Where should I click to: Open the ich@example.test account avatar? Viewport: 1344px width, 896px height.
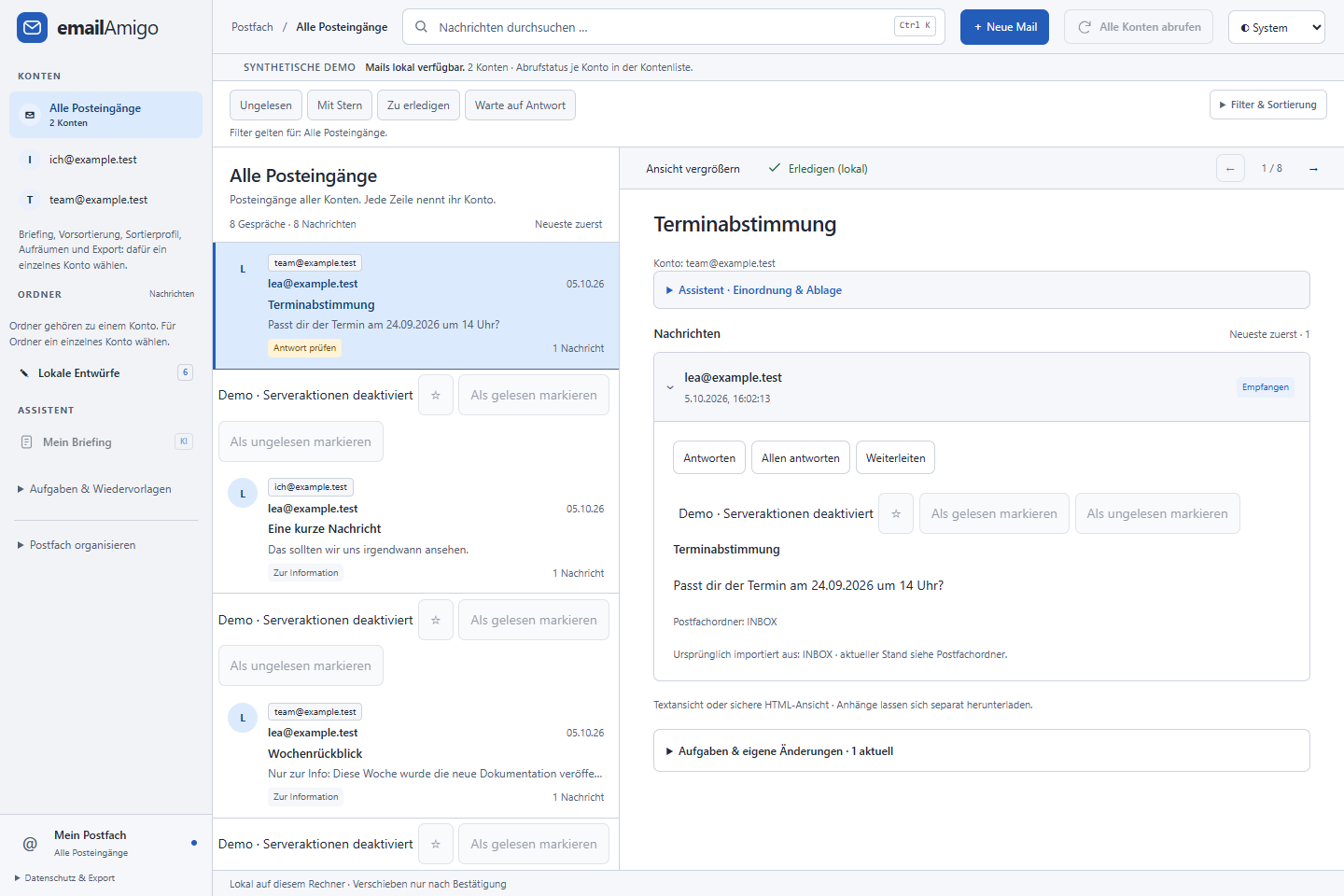click(x=30, y=160)
